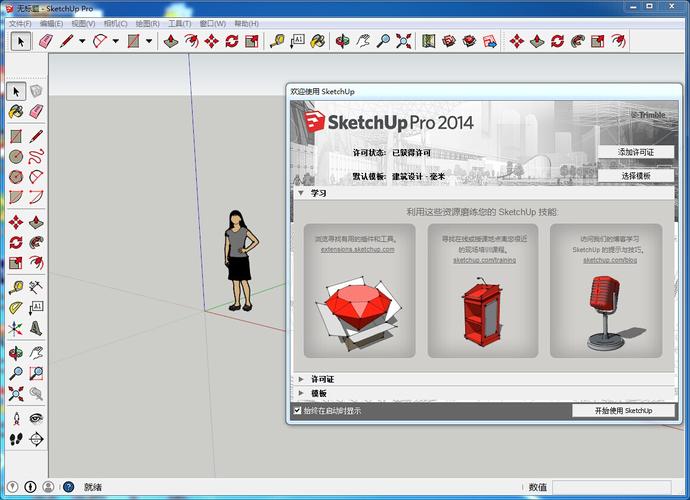Screen dimensions: 690x500
Task: Select the Walk footprints tool
Action: [16, 438]
